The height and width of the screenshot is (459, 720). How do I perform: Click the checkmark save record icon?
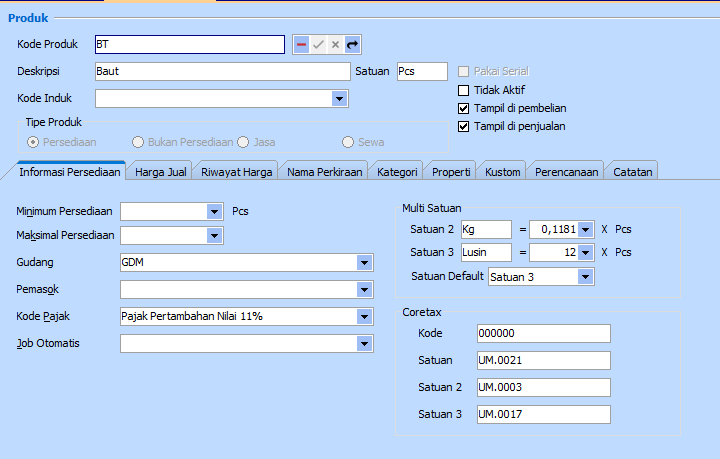click(x=318, y=45)
